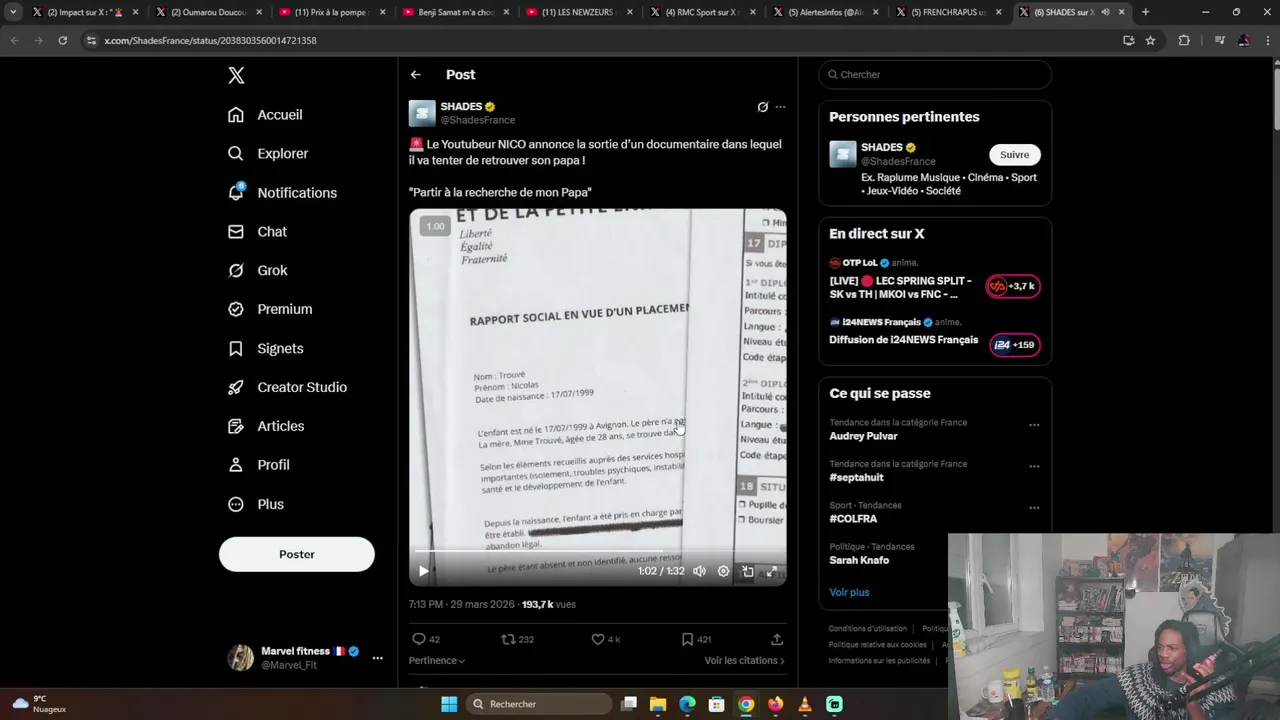Open video settings gear
This screenshot has width=1280, height=720.
(x=723, y=571)
